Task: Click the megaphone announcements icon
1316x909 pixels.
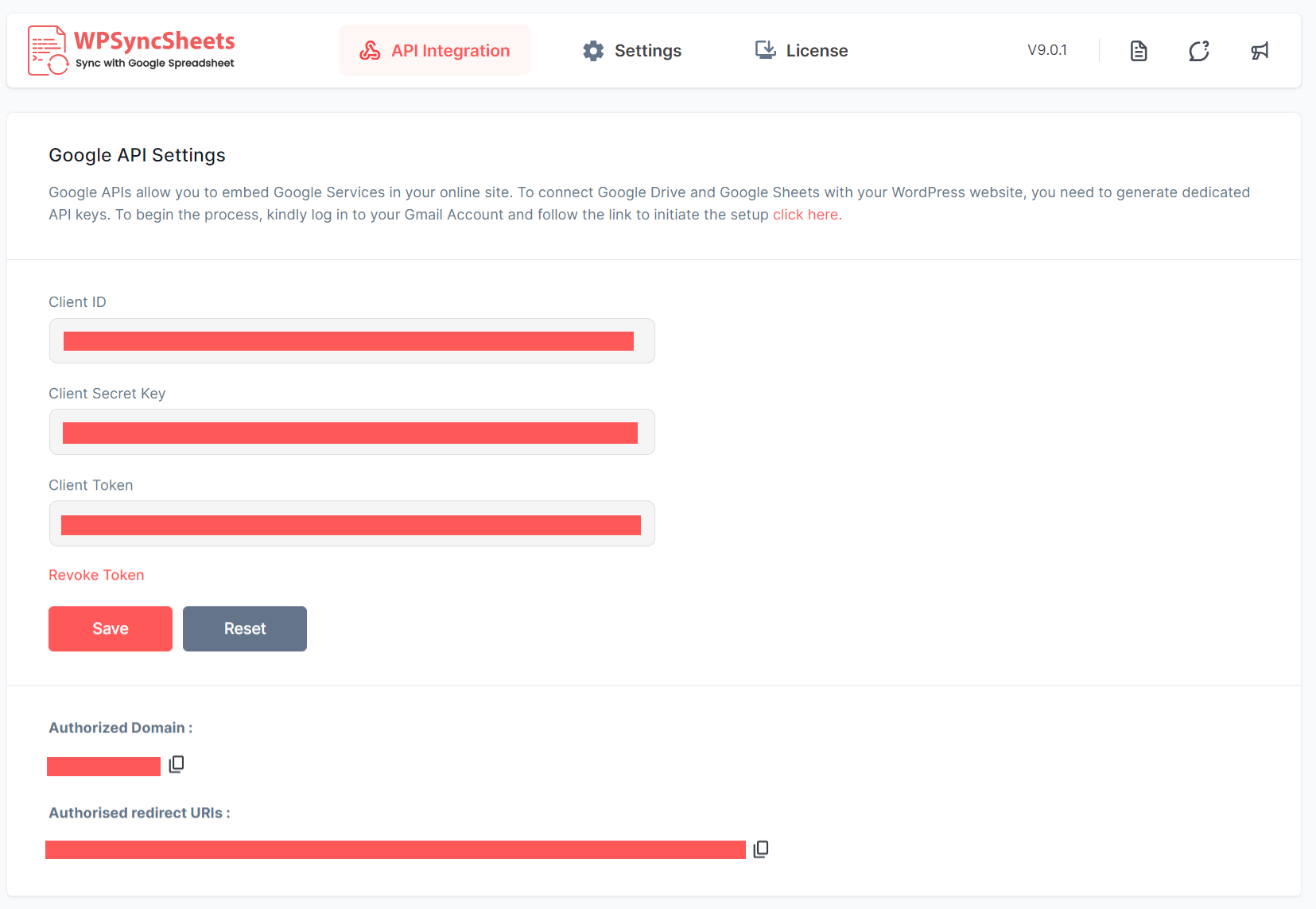Action: click(1260, 51)
